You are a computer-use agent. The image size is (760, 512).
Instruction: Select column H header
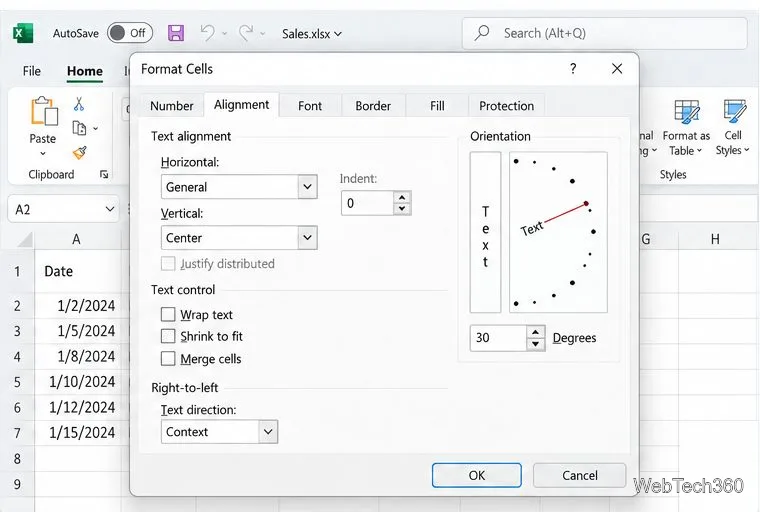point(715,239)
